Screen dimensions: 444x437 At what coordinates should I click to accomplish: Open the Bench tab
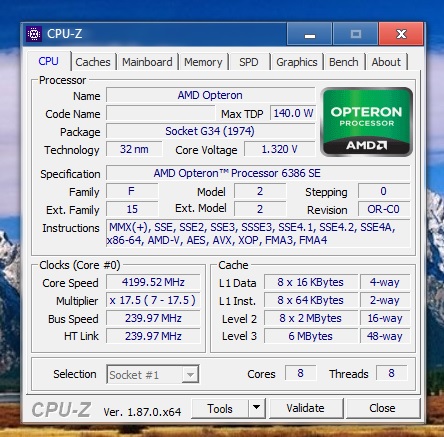pos(344,62)
